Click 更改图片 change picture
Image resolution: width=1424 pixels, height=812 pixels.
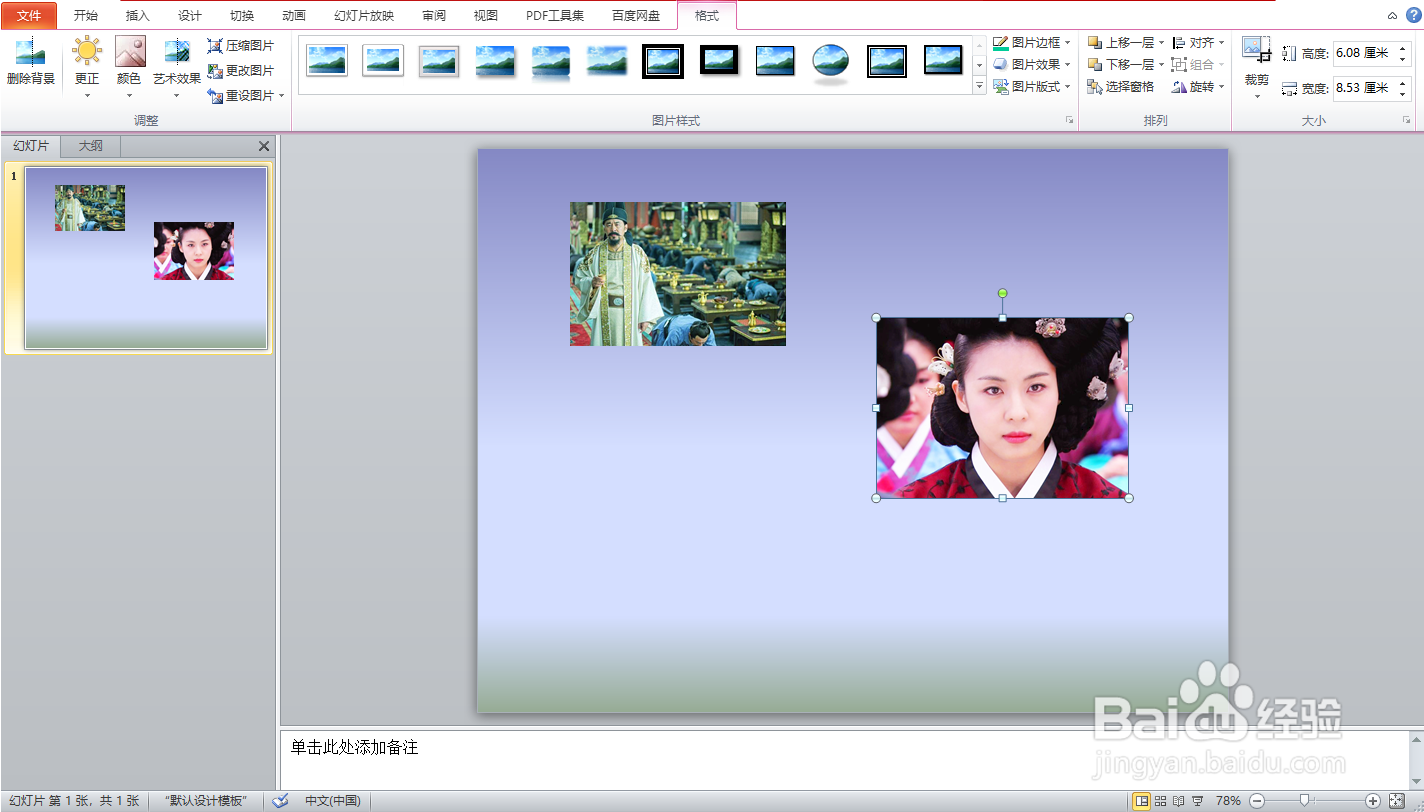pos(240,71)
